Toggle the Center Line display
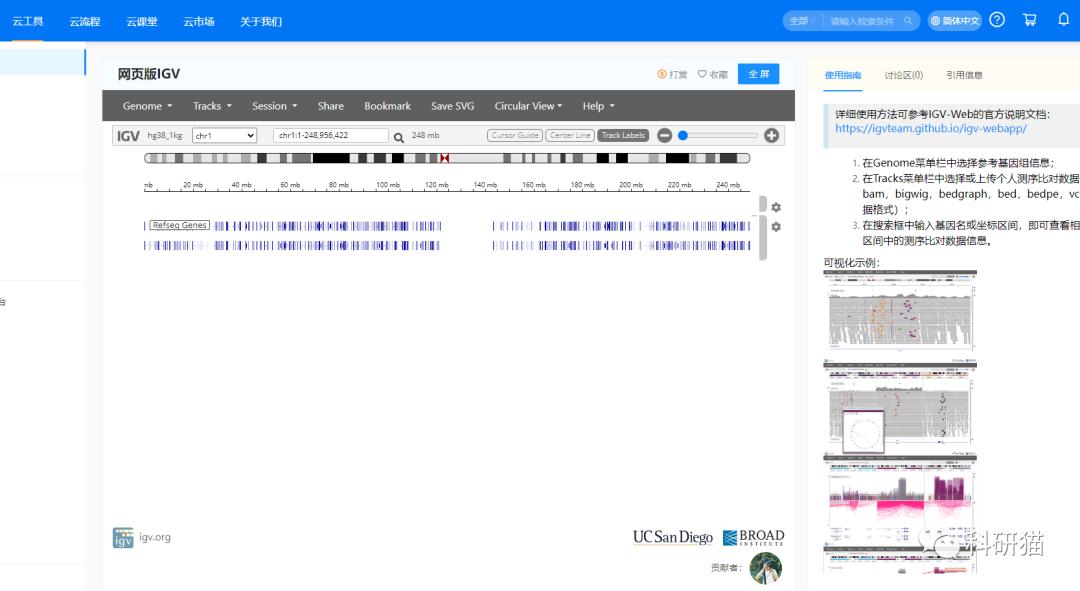Image resolution: width=1080 pixels, height=591 pixels. (x=570, y=135)
